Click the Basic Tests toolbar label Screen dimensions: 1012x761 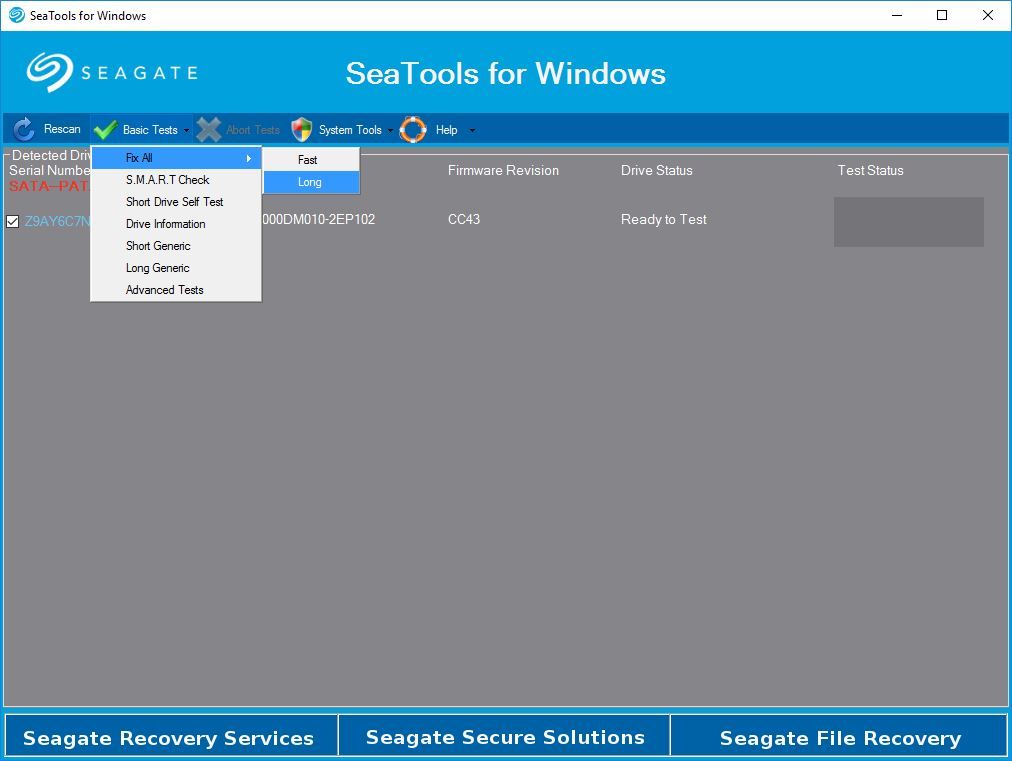pos(150,130)
